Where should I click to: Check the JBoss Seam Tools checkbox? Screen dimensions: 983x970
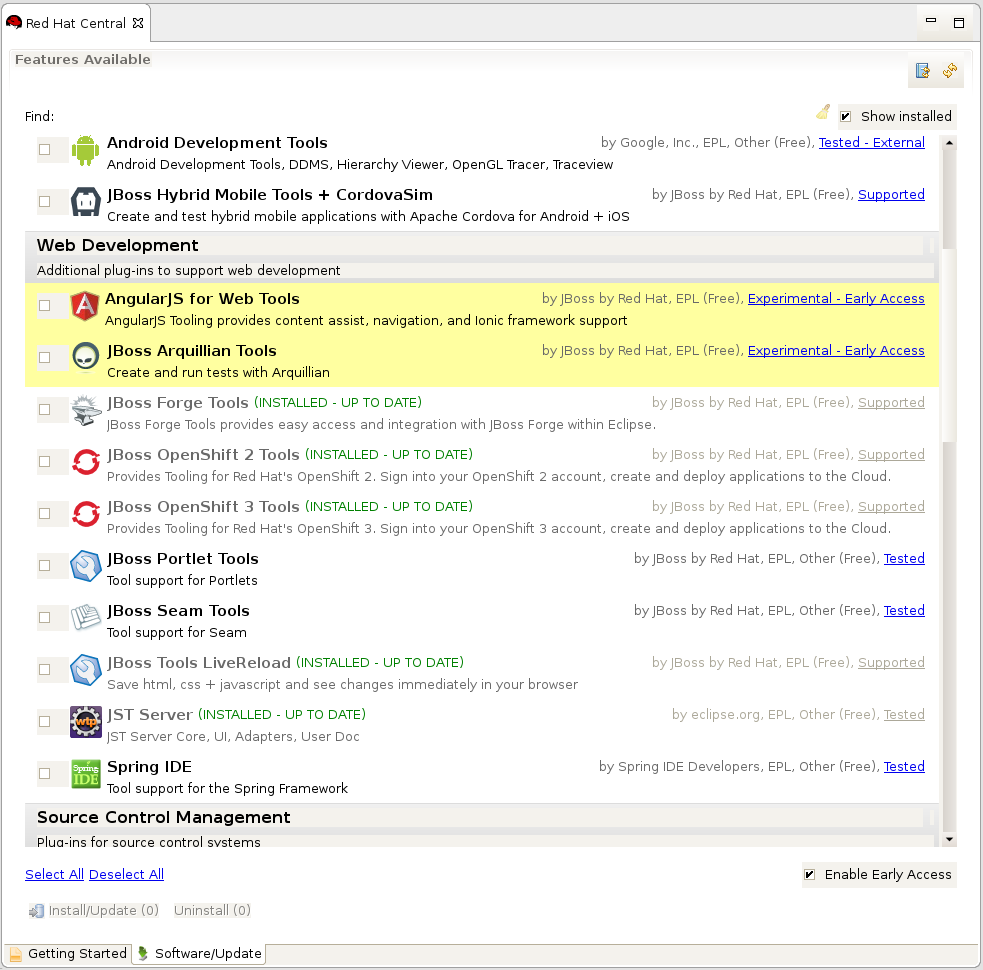(45, 618)
